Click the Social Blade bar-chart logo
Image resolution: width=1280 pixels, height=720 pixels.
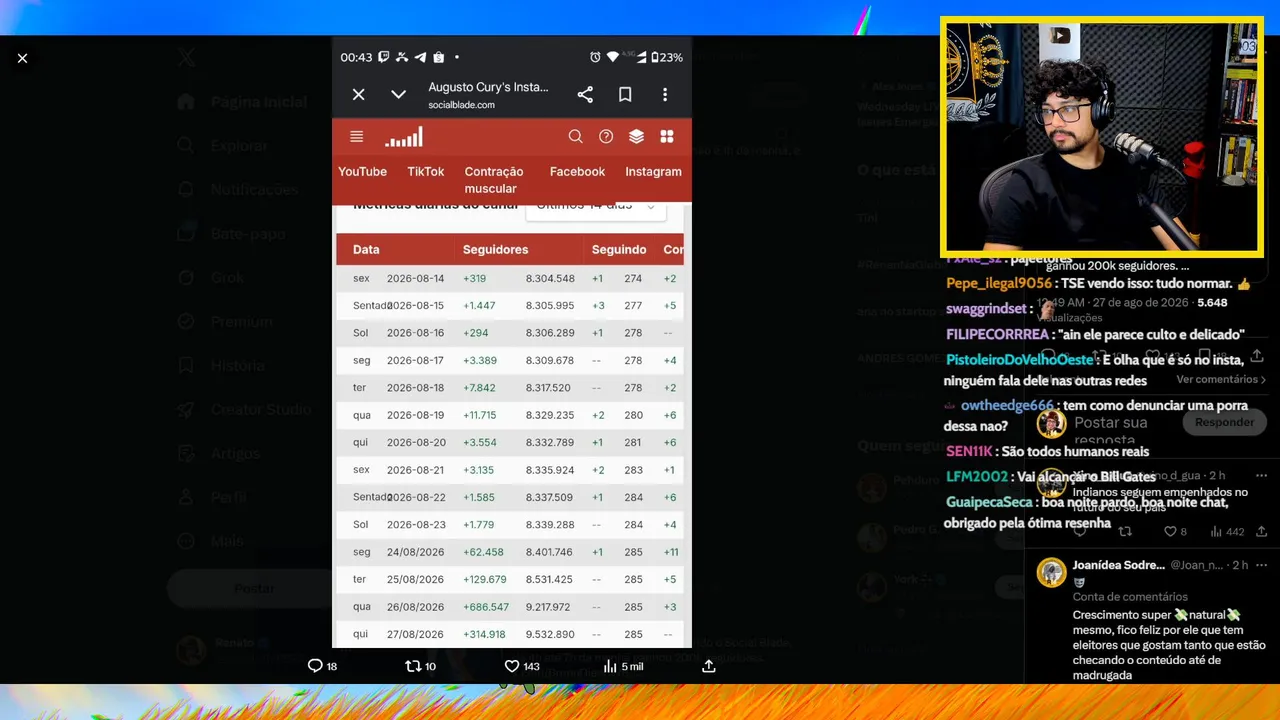point(404,137)
